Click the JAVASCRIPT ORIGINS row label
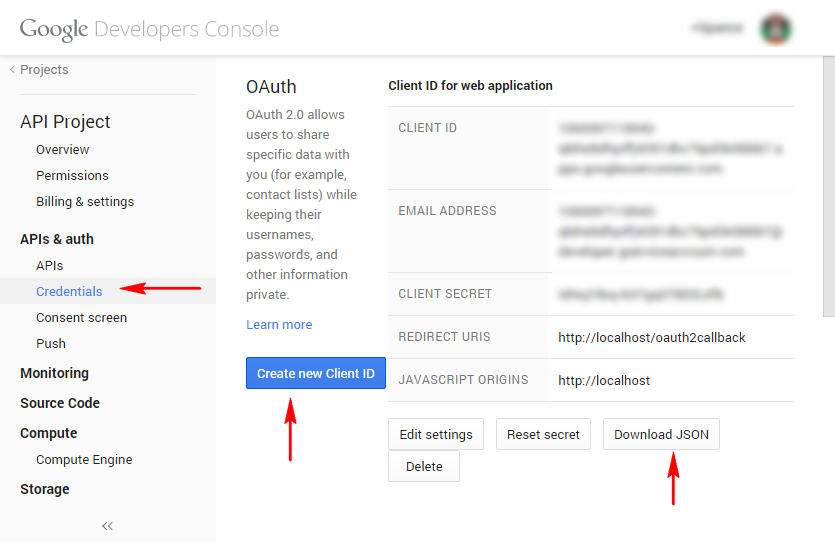 pos(463,380)
